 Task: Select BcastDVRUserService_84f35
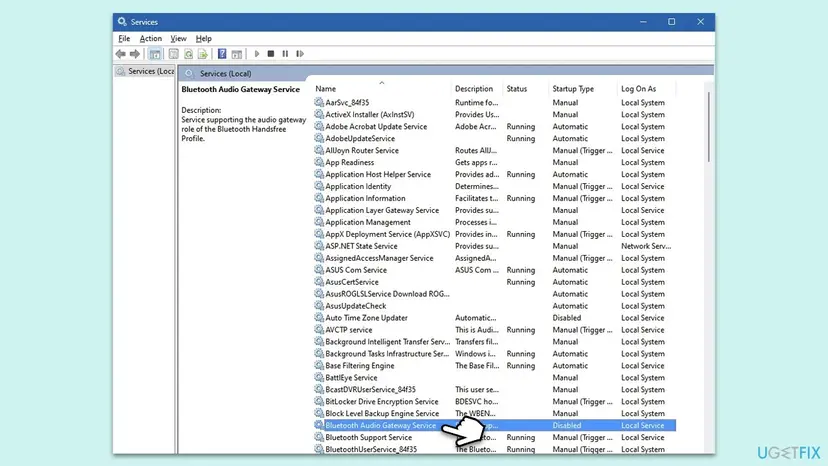pos(494,390)
